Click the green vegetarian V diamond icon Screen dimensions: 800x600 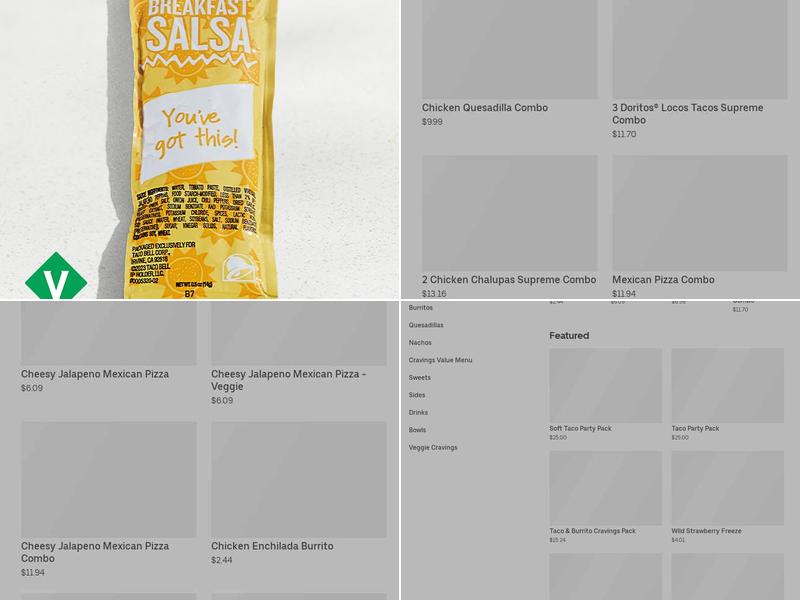tap(56, 276)
